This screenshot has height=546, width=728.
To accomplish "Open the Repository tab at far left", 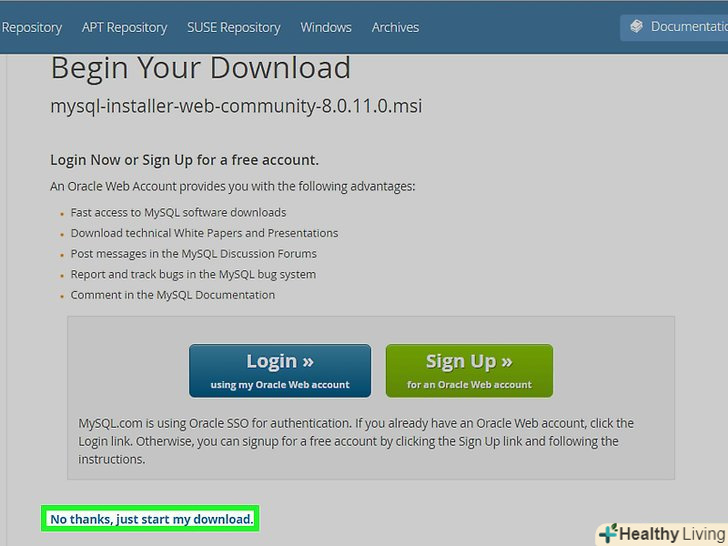I will coord(31,27).
